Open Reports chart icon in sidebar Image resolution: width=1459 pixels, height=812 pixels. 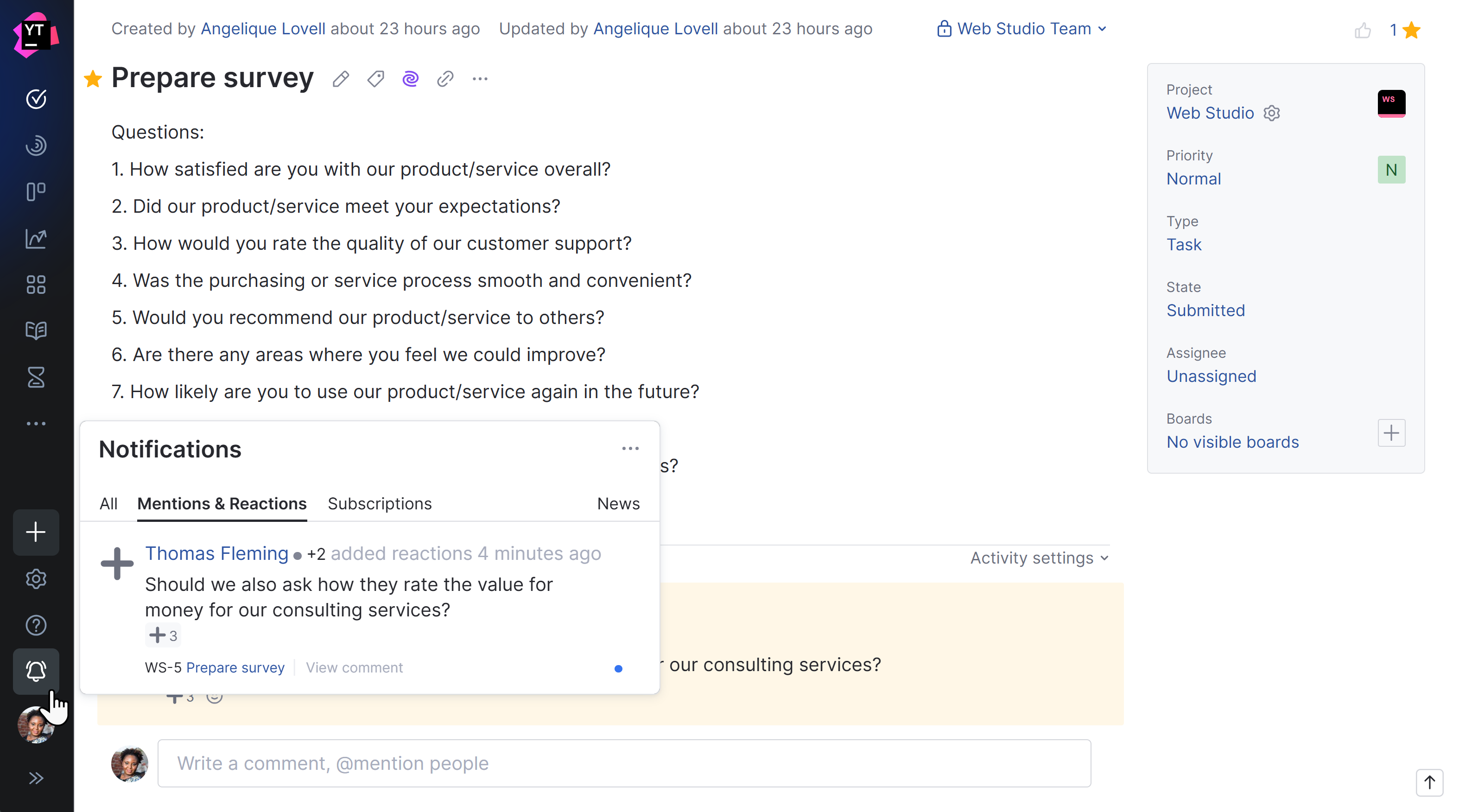[36, 238]
